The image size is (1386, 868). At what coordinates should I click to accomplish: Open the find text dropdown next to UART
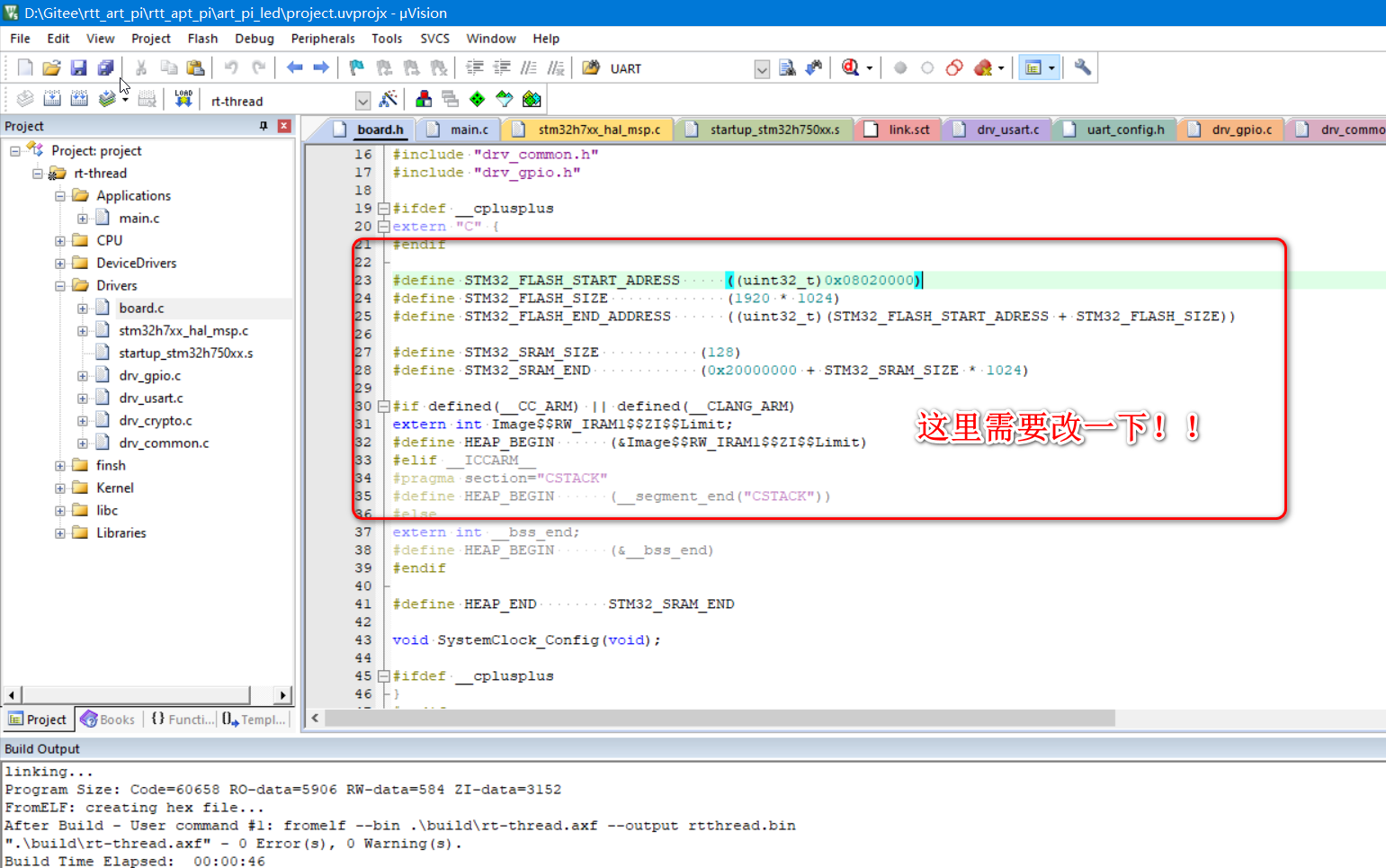[762, 69]
